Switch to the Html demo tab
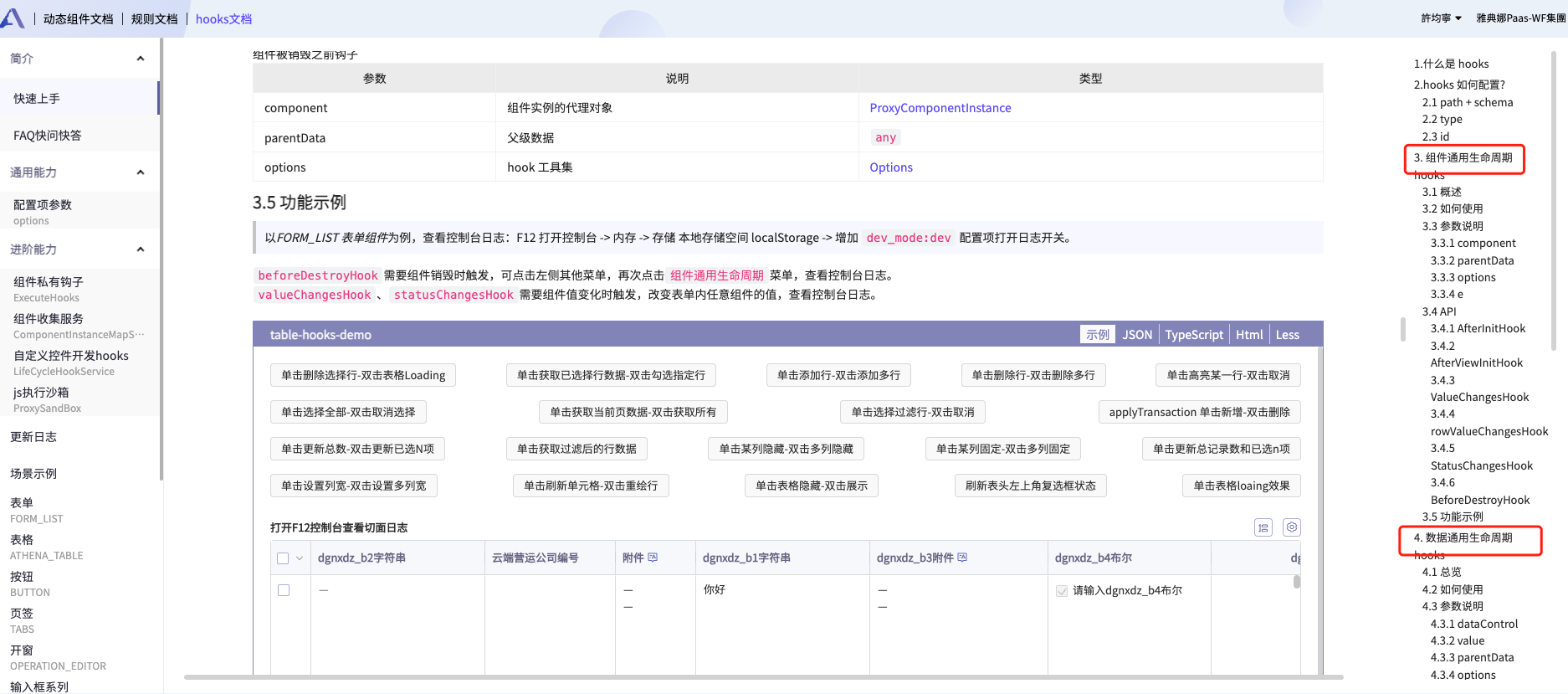Viewport: 1568px width, 694px height. [1249, 335]
